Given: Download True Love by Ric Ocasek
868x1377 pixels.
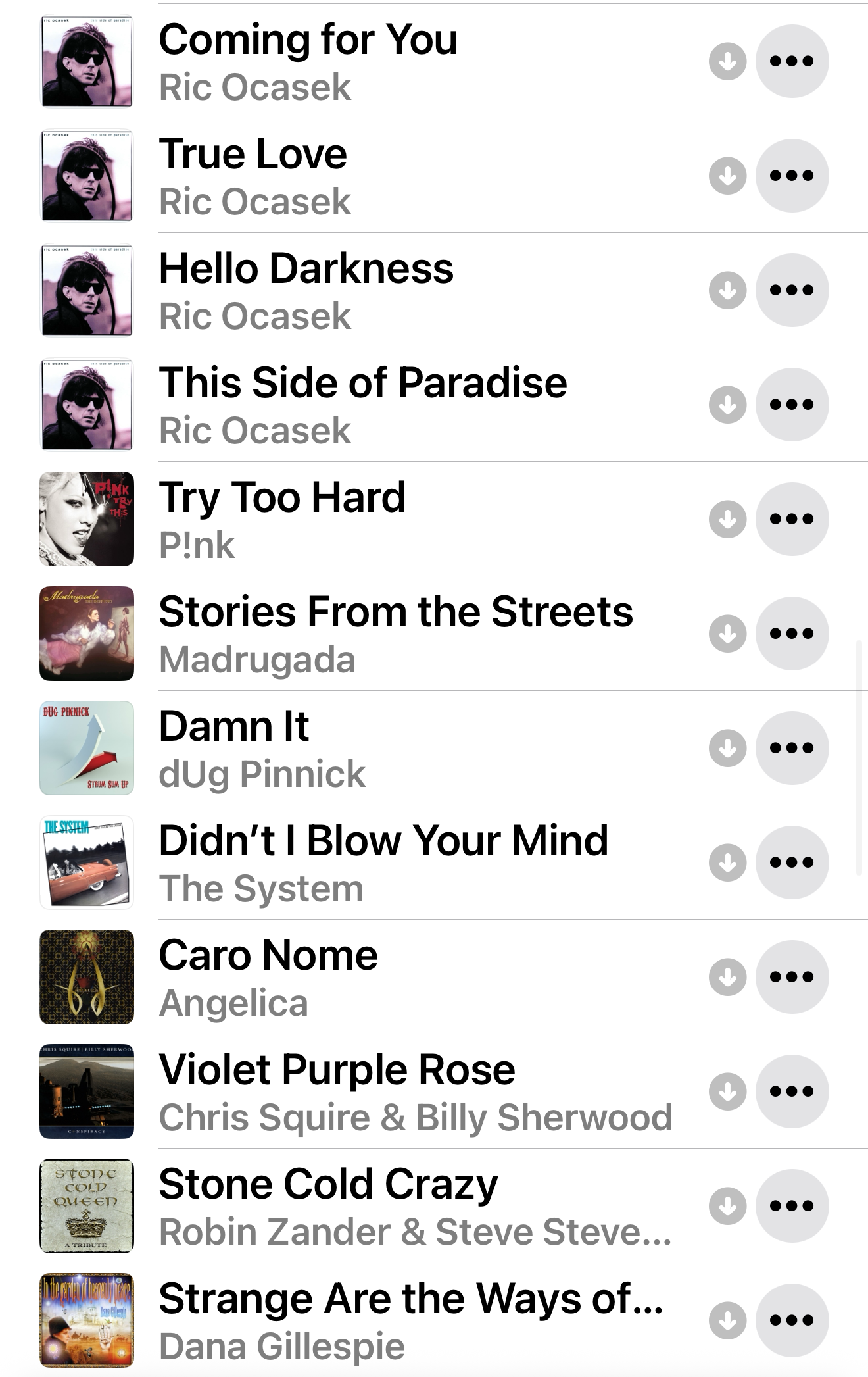Looking at the screenshot, I should 727,176.
